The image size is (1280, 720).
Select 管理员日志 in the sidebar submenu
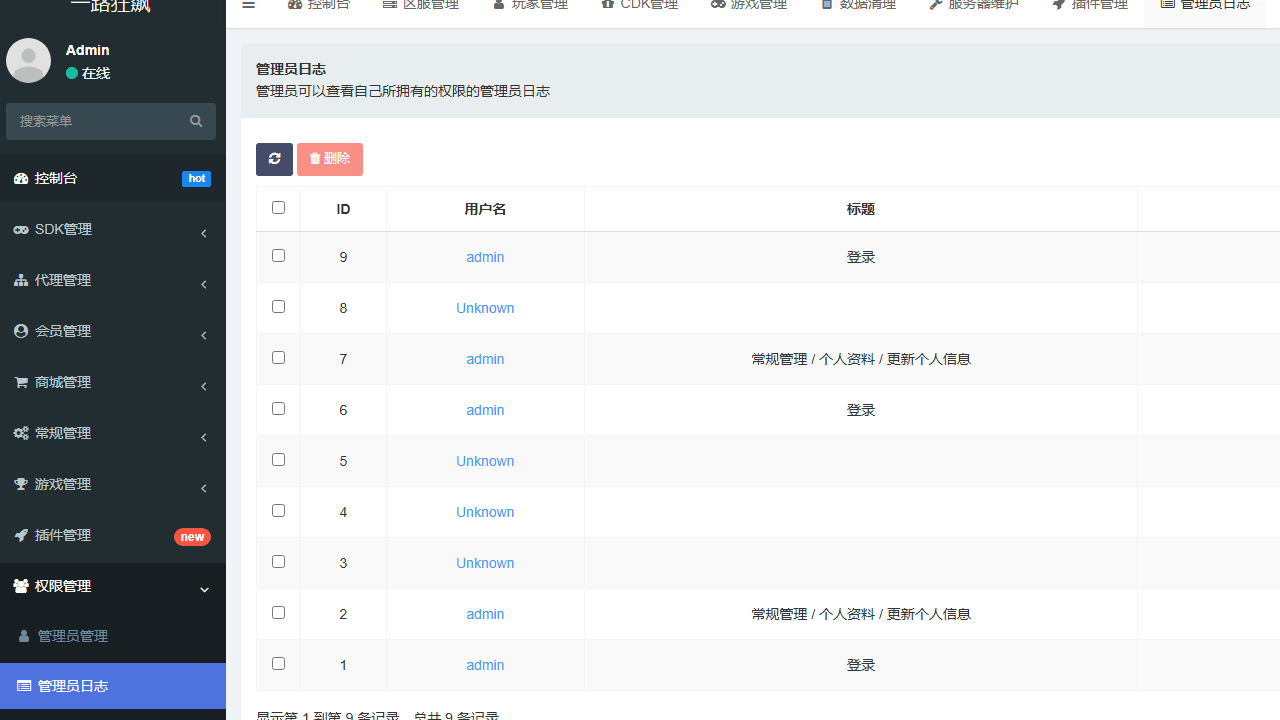[113, 686]
